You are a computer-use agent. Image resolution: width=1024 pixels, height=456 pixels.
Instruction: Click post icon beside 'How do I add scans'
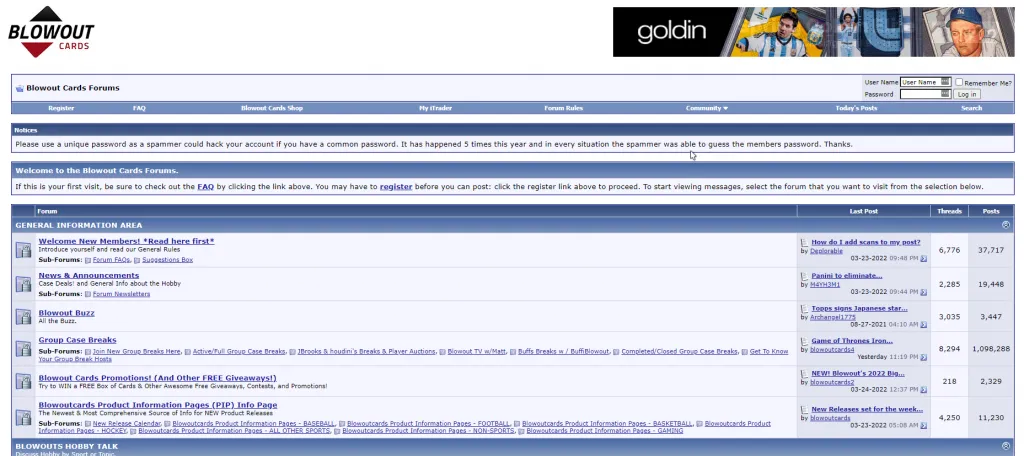[805, 242]
